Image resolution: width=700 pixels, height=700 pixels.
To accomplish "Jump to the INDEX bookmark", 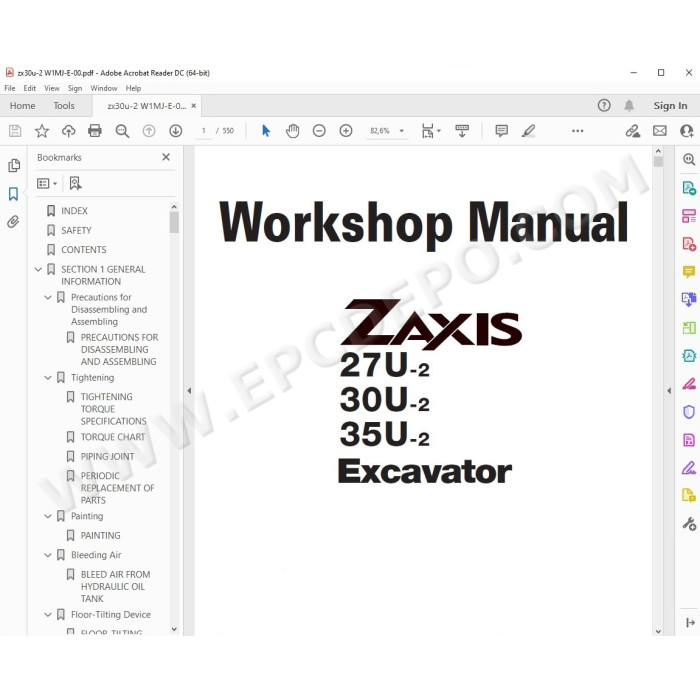I will 74,211.
